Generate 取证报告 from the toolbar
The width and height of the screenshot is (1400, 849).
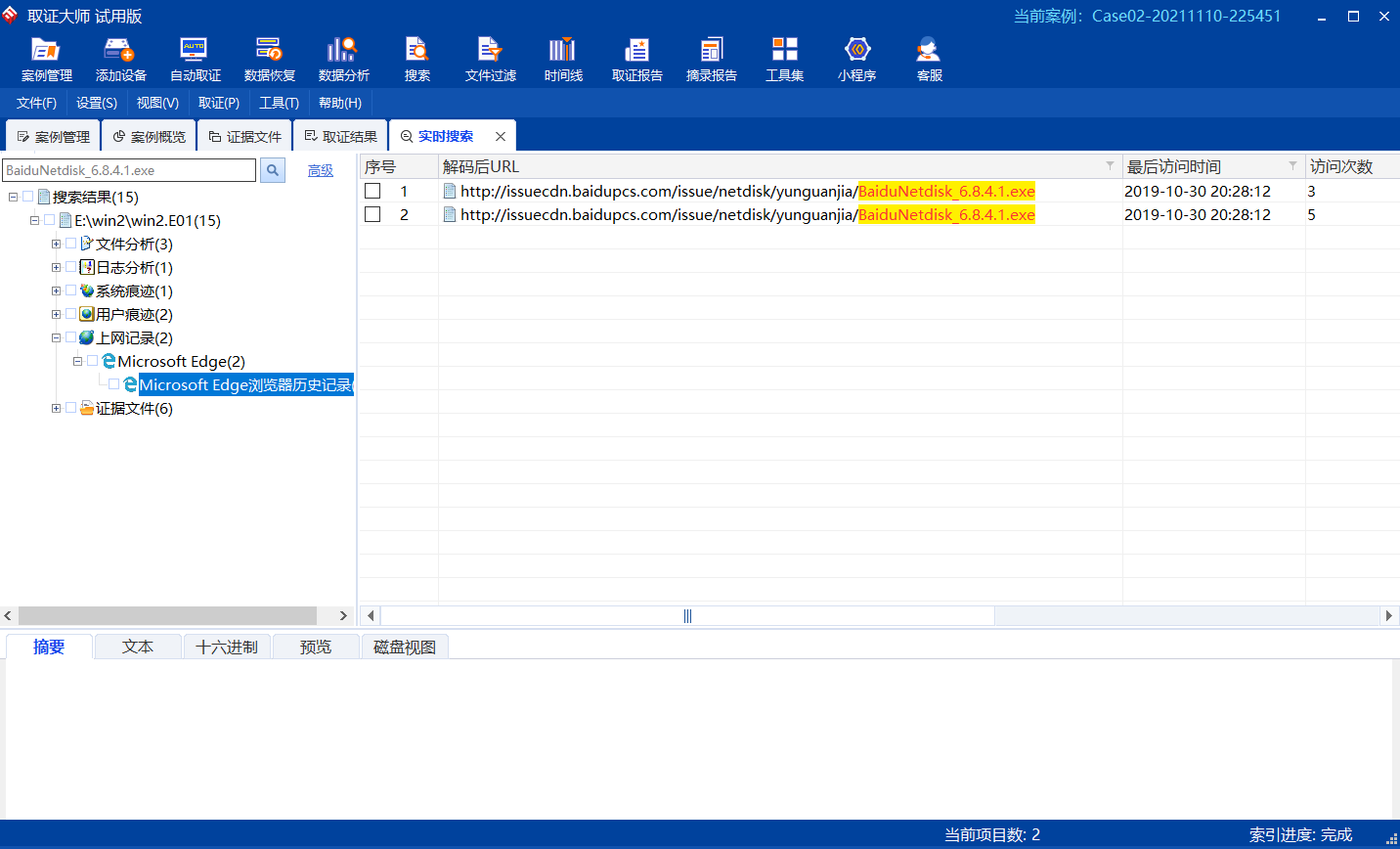coord(636,60)
